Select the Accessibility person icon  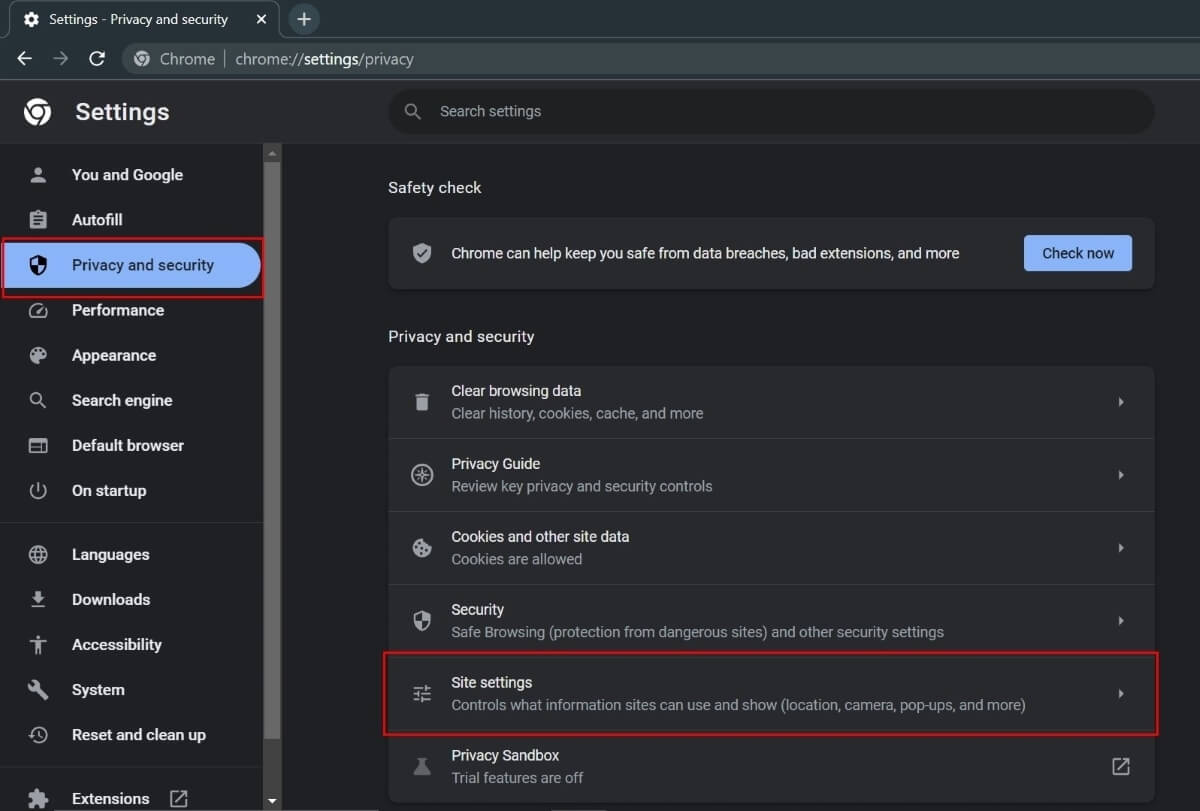tap(37, 644)
